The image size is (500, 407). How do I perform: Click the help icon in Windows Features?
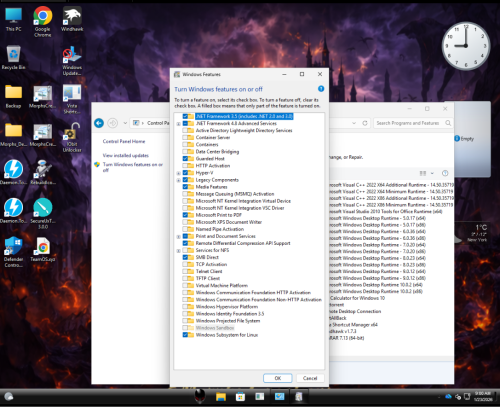321,89
